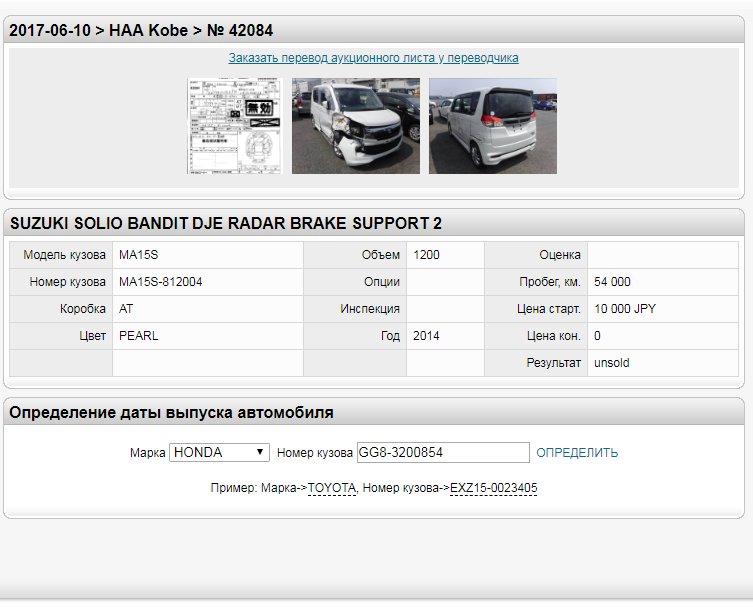Click the year value 2014
Image resolution: width=753 pixels, height=612 pixels.
[426, 336]
